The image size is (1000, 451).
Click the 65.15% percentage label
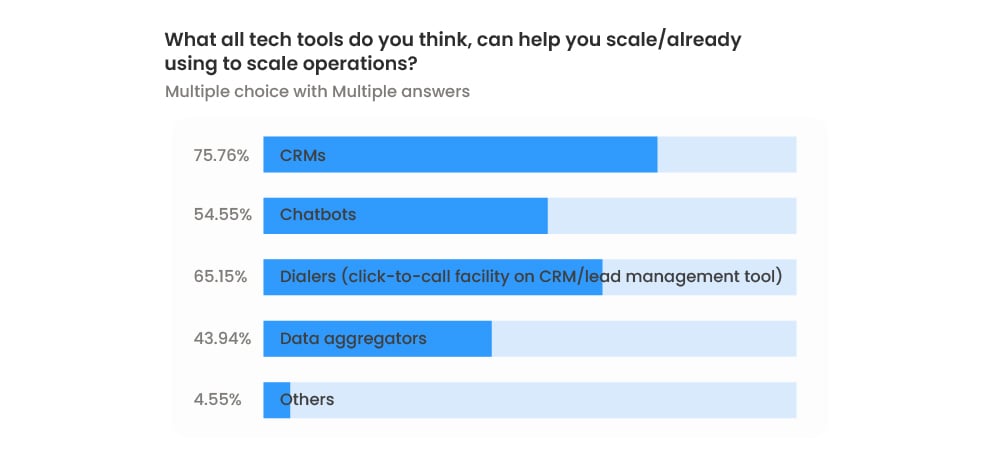220,277
